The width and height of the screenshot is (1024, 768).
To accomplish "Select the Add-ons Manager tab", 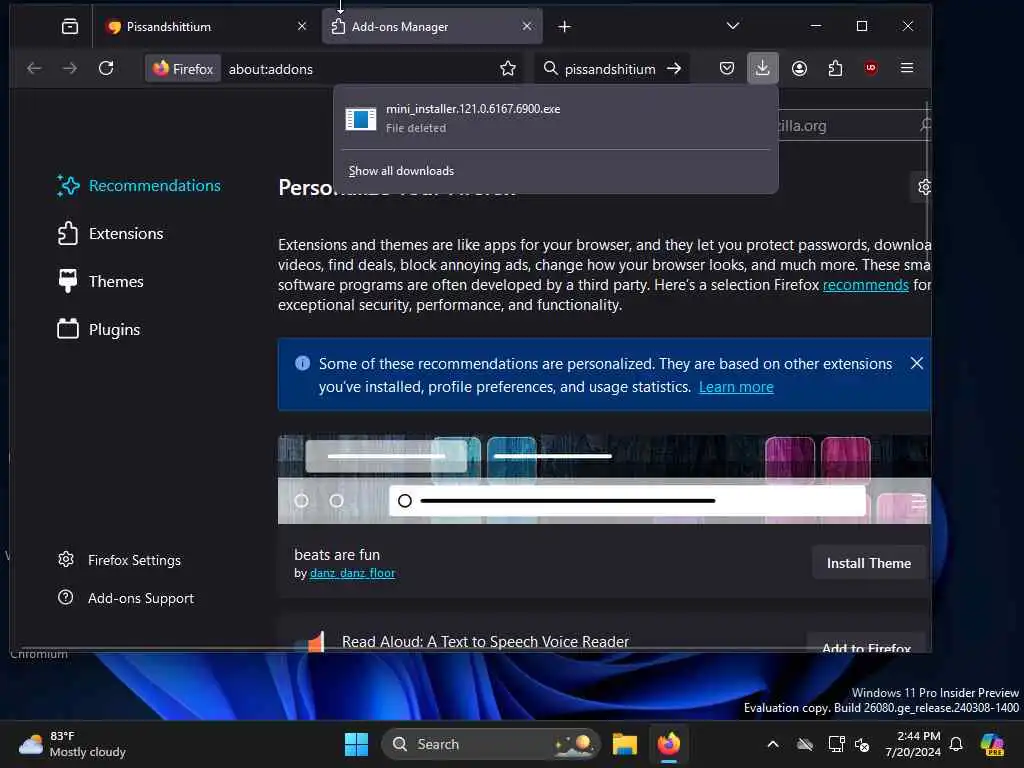I will [432, 26].
